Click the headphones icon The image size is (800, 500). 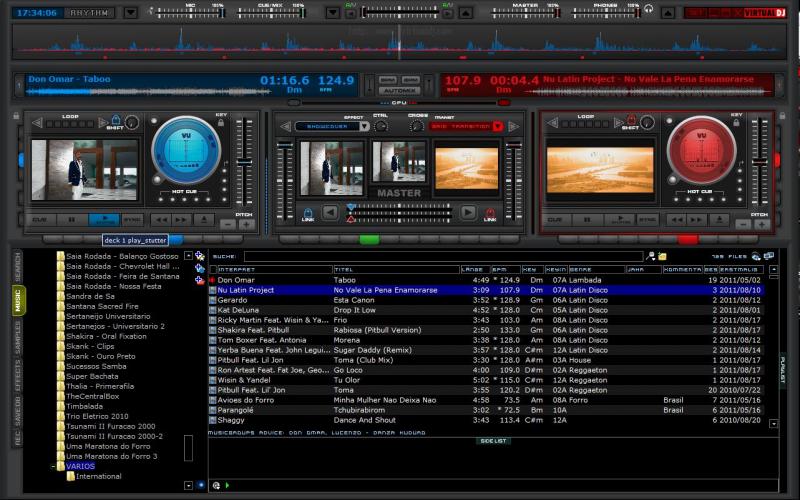[x=648, y=9]
